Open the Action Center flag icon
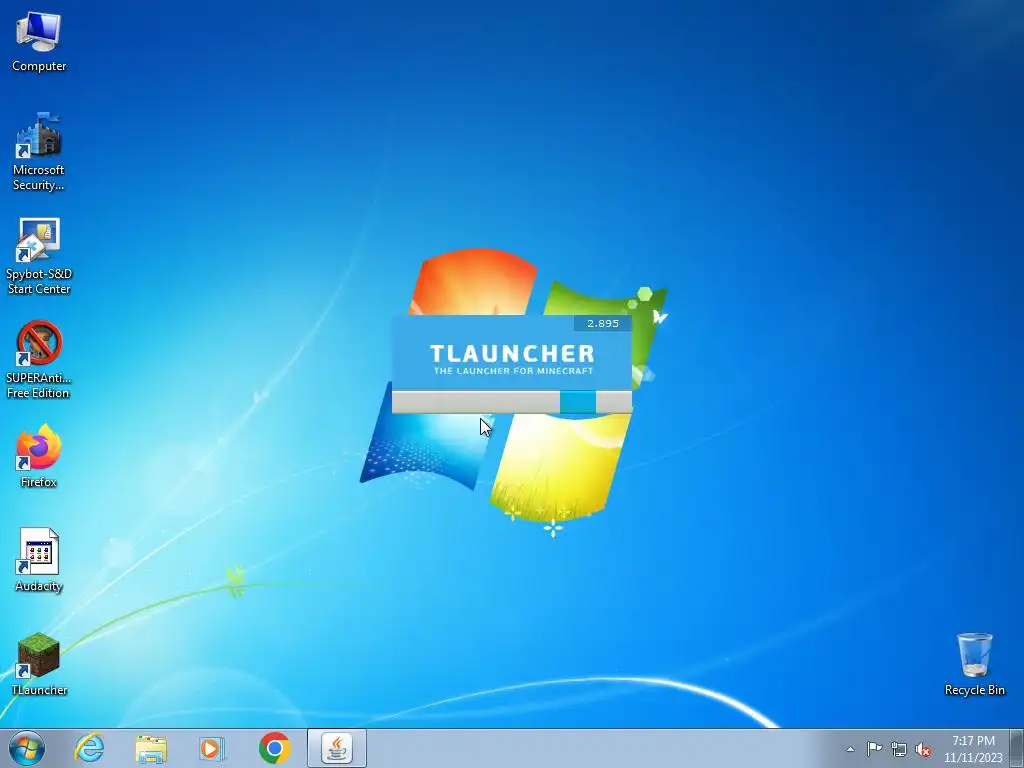The width and height of the screenshot is (1024, 768). tap(874, 749)
